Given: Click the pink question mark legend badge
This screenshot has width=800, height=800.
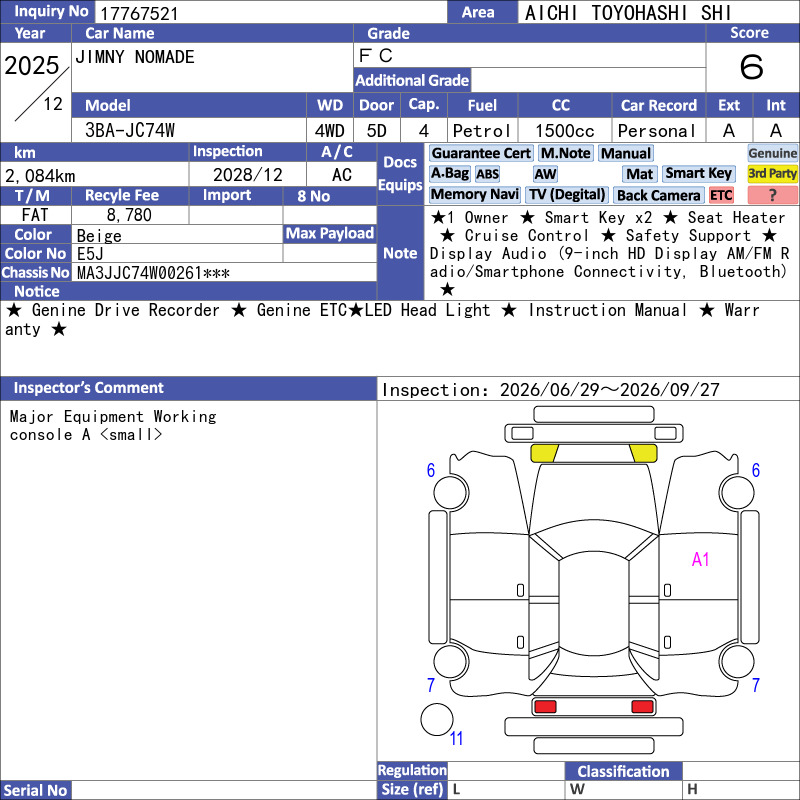Looking at the screenshot, I should click(x=772, y=195).
